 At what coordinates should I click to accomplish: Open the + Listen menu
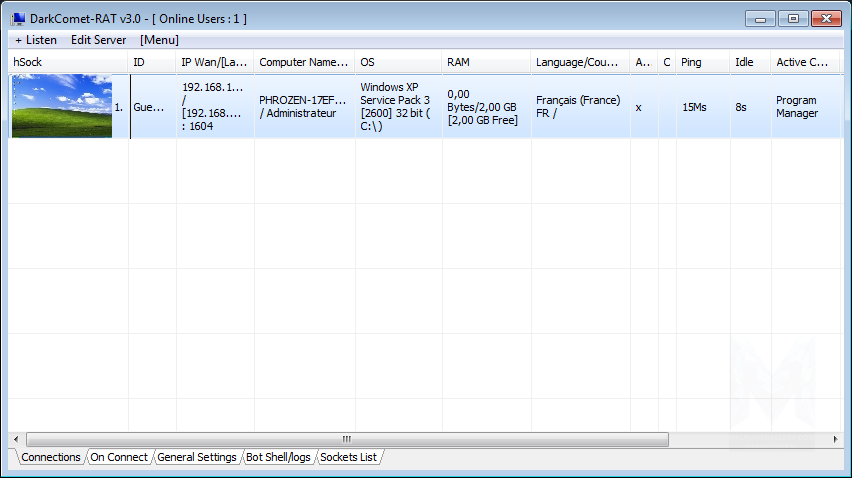36,40
